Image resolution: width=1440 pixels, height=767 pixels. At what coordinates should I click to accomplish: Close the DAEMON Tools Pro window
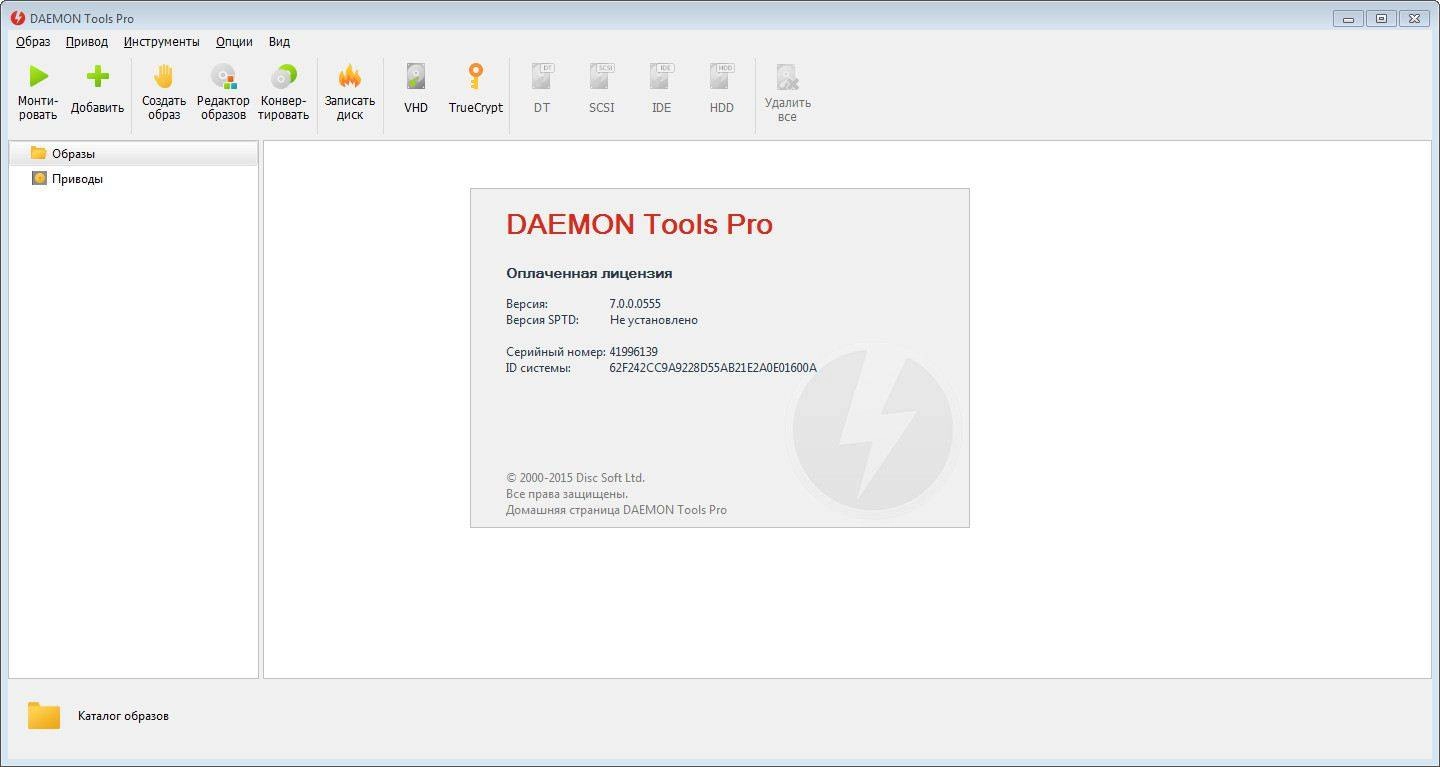1413,18
